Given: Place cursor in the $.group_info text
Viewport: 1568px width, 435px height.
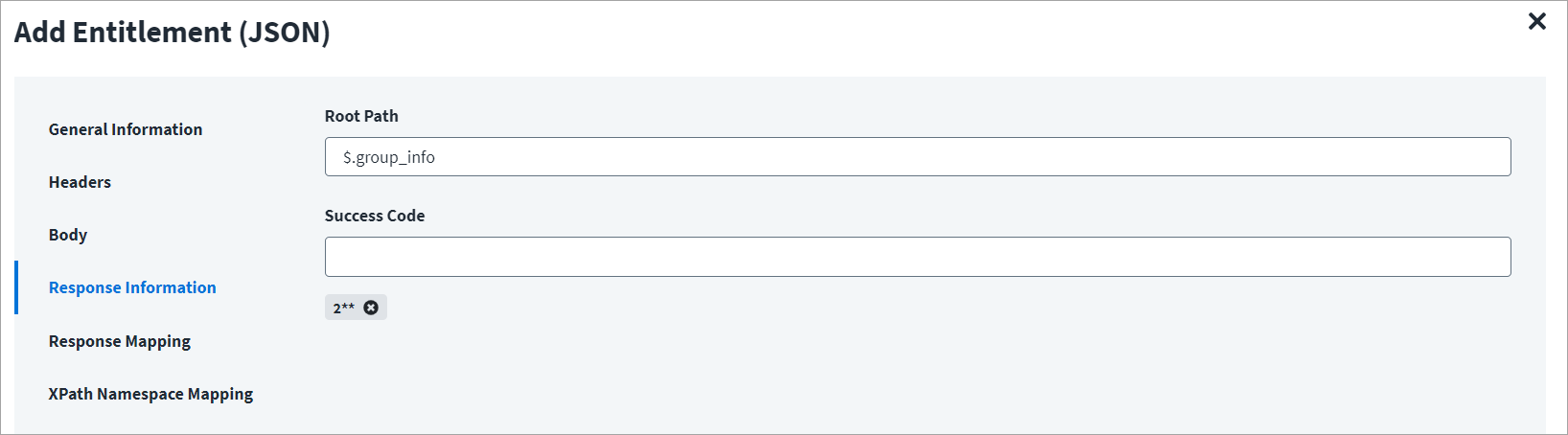Looking at the screenshot, I should click(x=389, y=157).
